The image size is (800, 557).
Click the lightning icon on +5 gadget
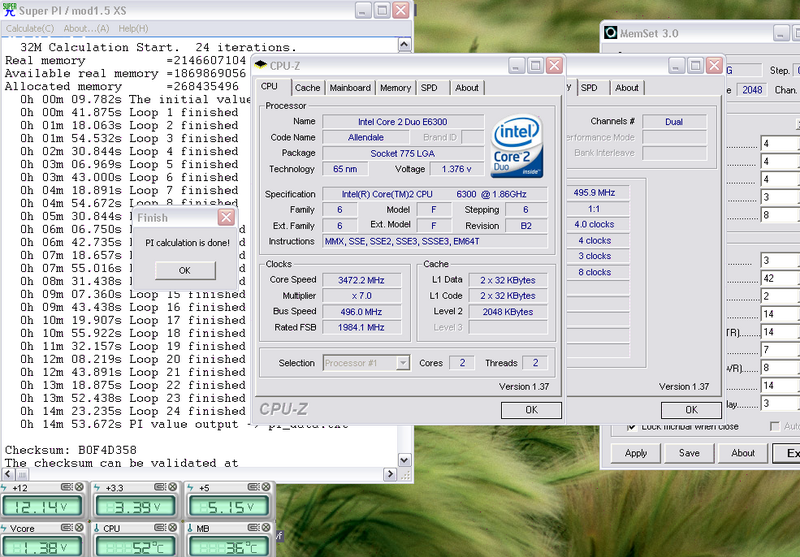190,488
